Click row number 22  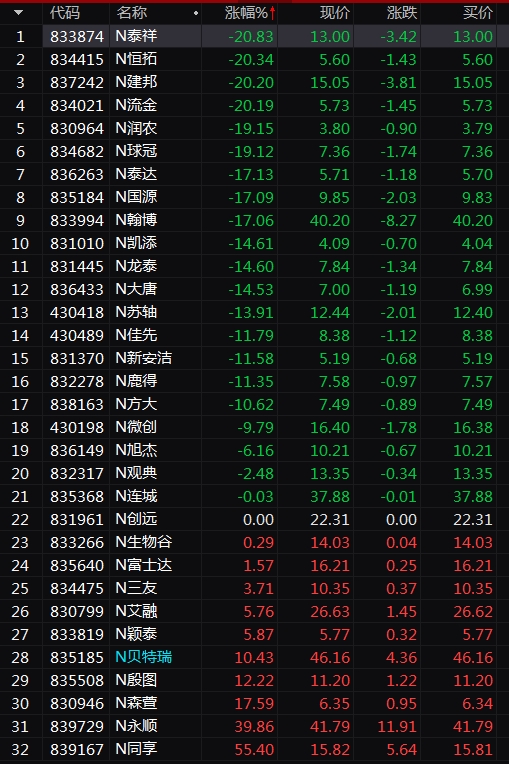click(20, 519)
